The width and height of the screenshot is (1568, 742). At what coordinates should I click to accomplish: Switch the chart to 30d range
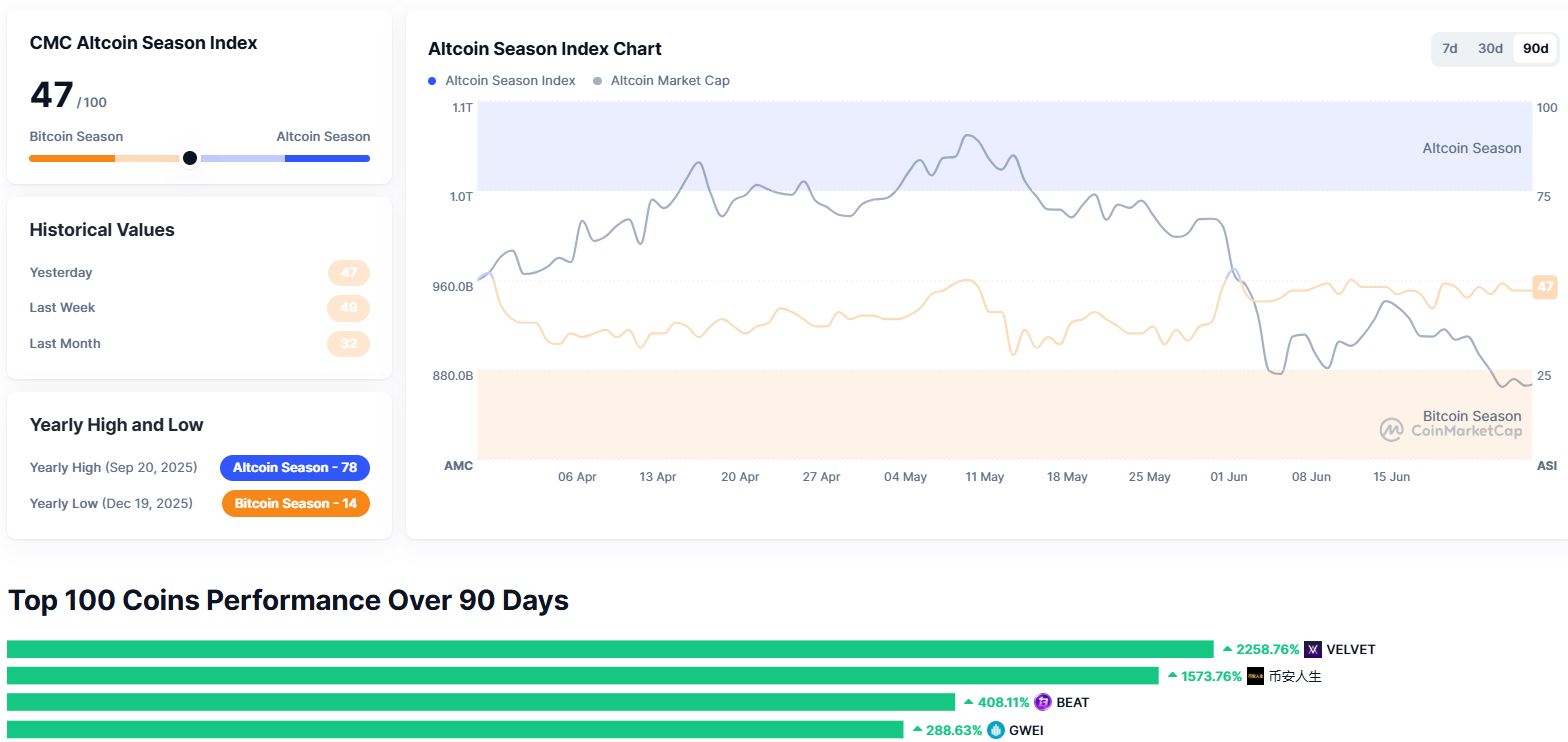click(1490, 49)
